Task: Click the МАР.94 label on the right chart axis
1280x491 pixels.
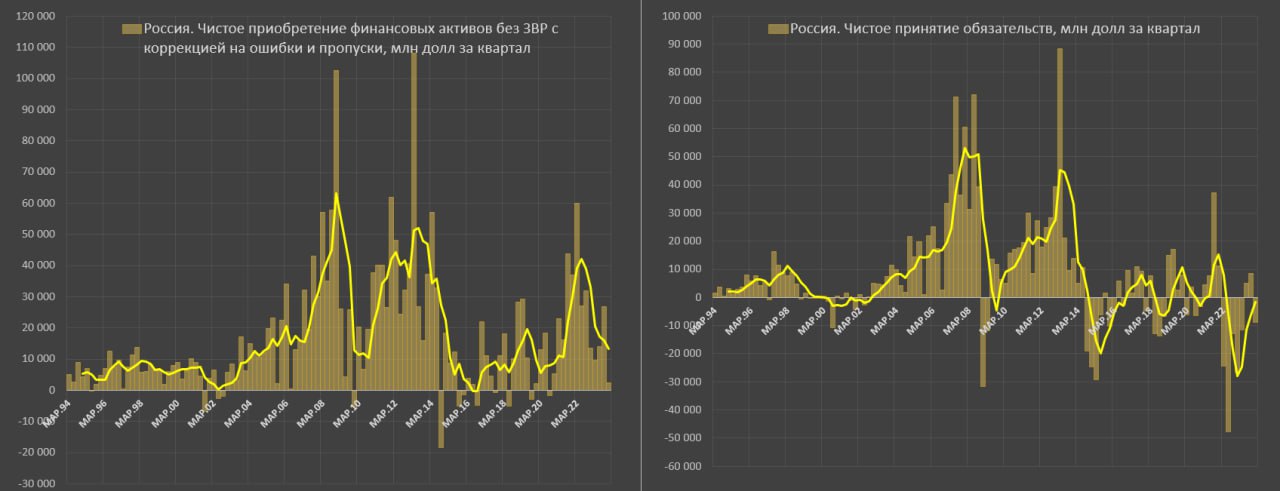Action: 705,319
